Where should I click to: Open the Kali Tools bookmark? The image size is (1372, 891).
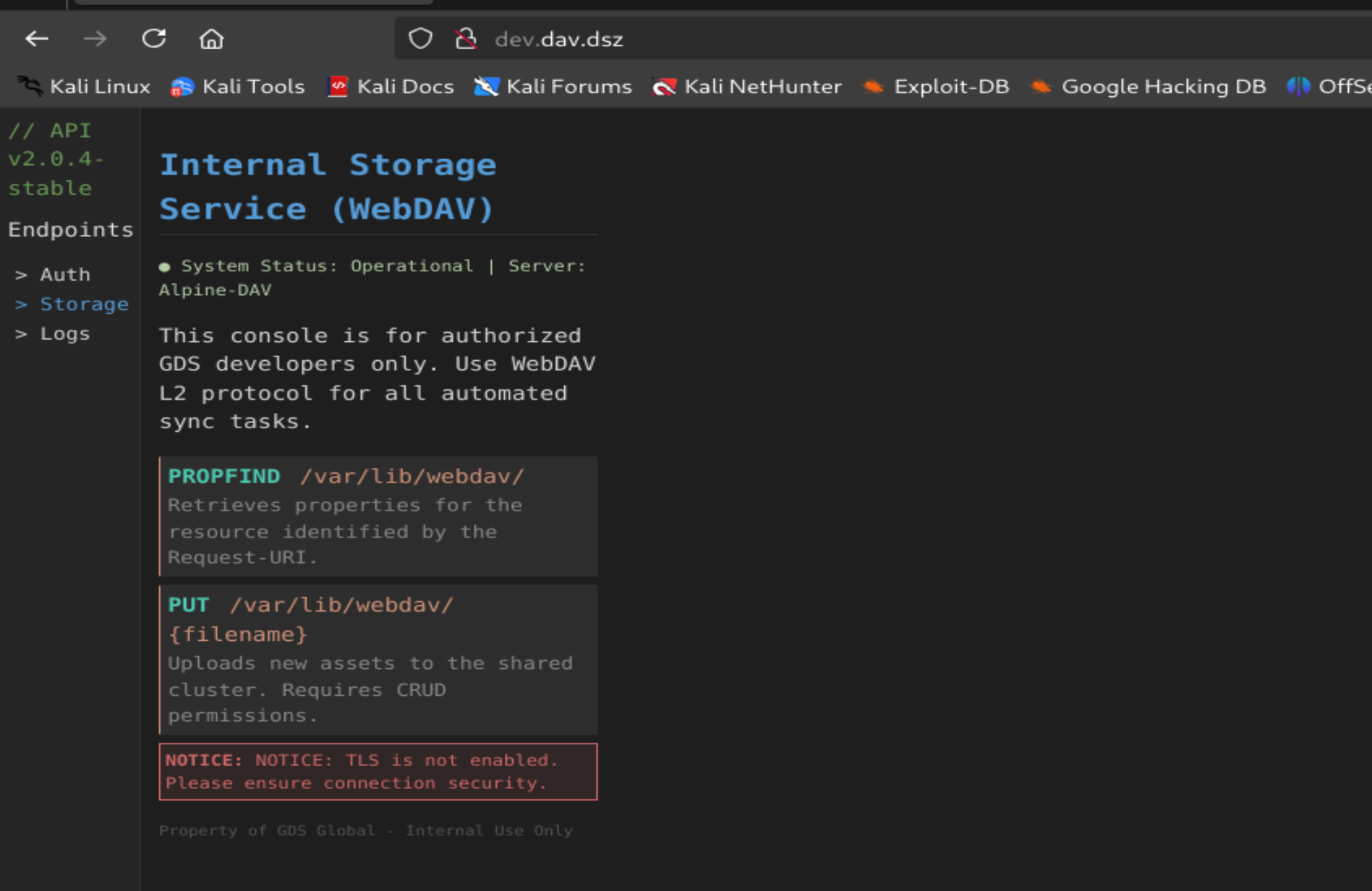coord(237,87)
